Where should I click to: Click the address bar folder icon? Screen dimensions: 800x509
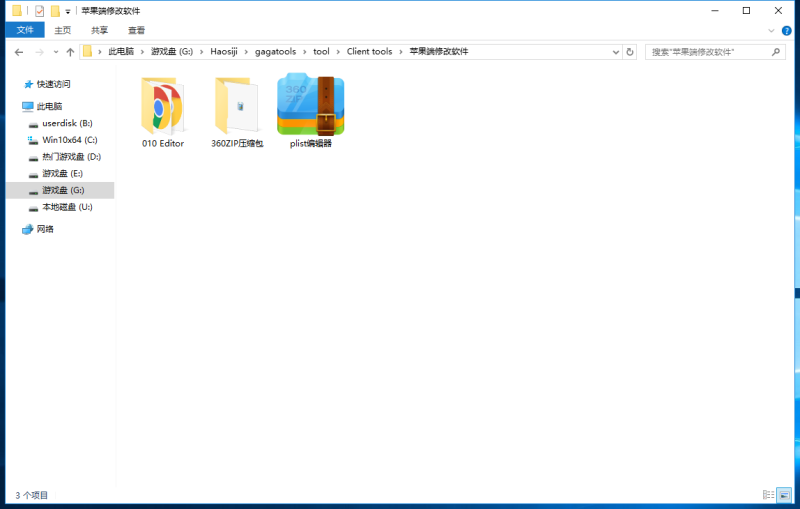88,52
